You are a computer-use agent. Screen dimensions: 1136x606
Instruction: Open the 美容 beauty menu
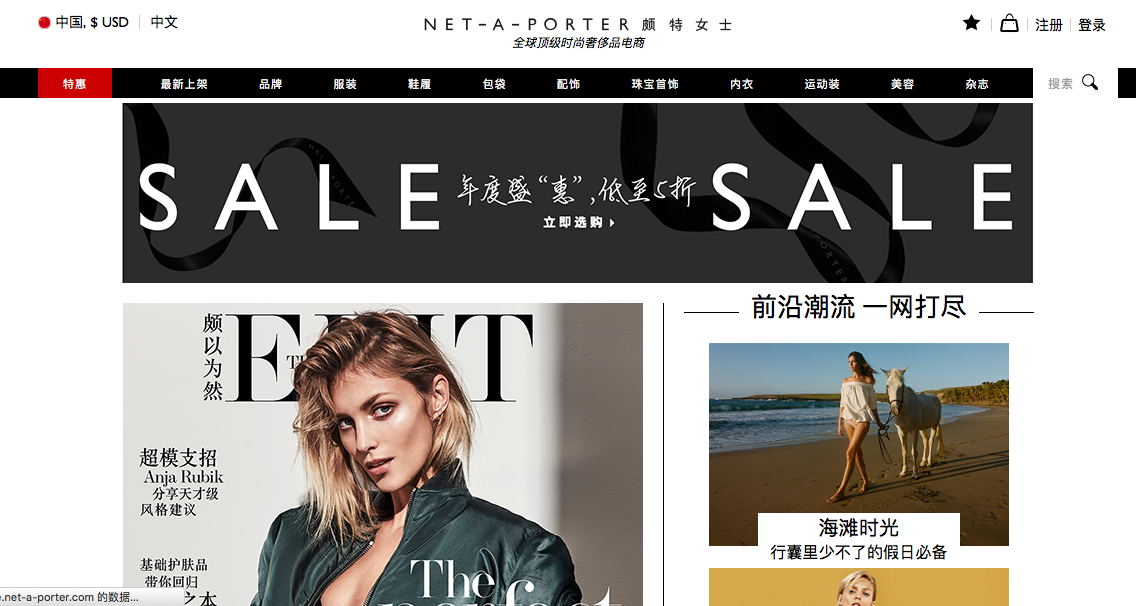click(x=903, y=84)
